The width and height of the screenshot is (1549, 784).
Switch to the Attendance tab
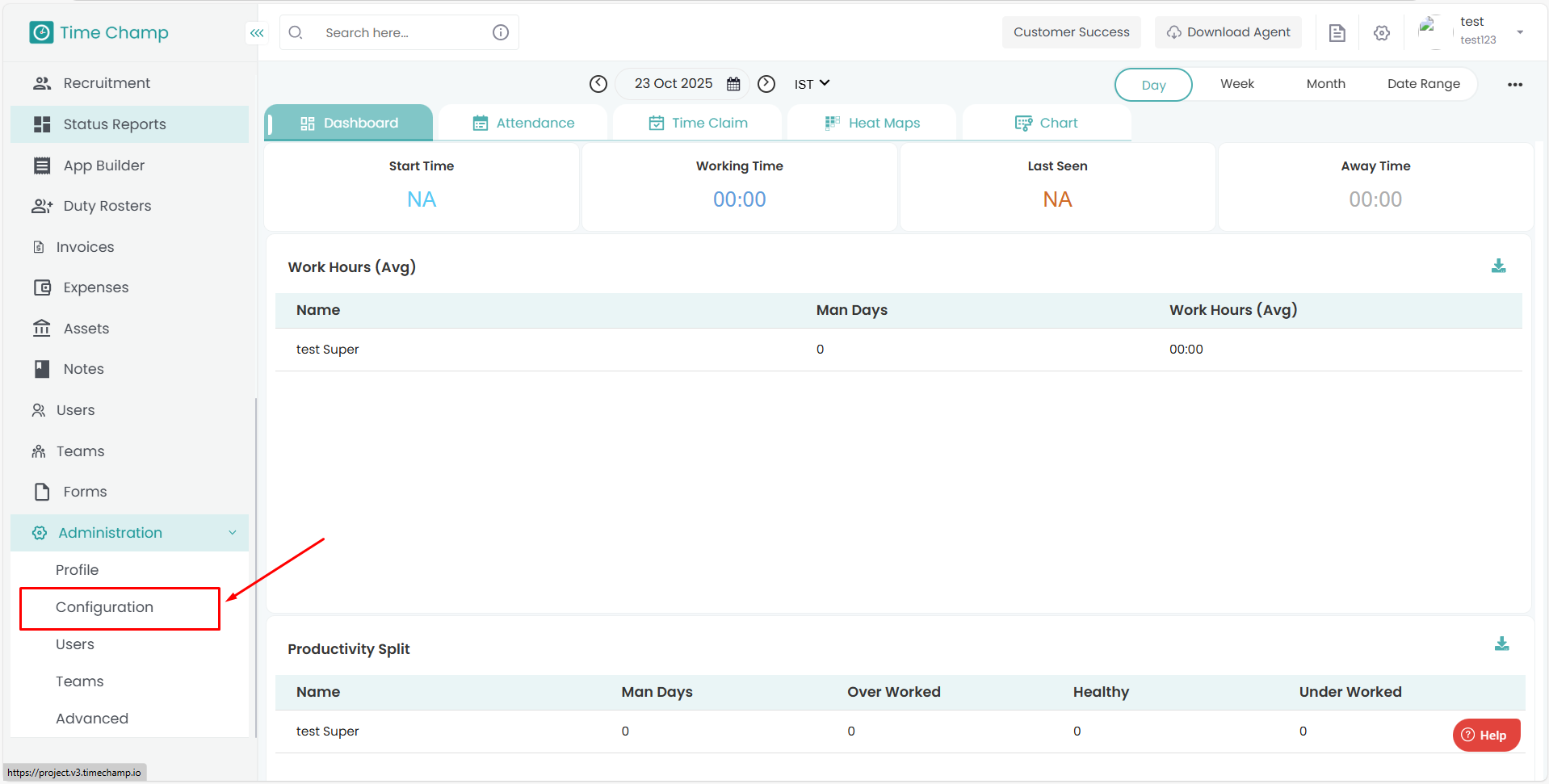click(x=523, y=123)
